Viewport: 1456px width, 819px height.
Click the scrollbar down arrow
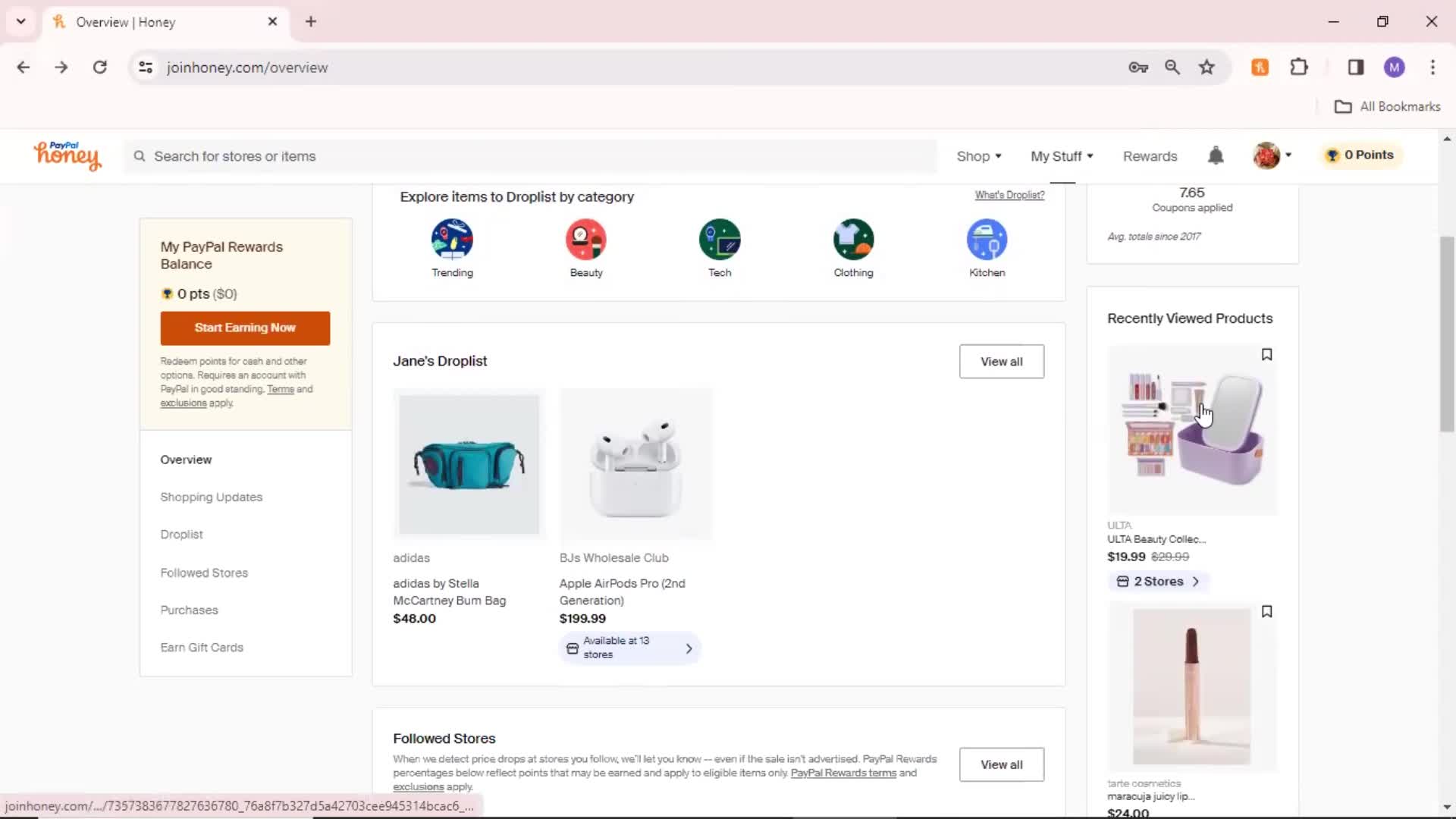[x=1447, y=807]
